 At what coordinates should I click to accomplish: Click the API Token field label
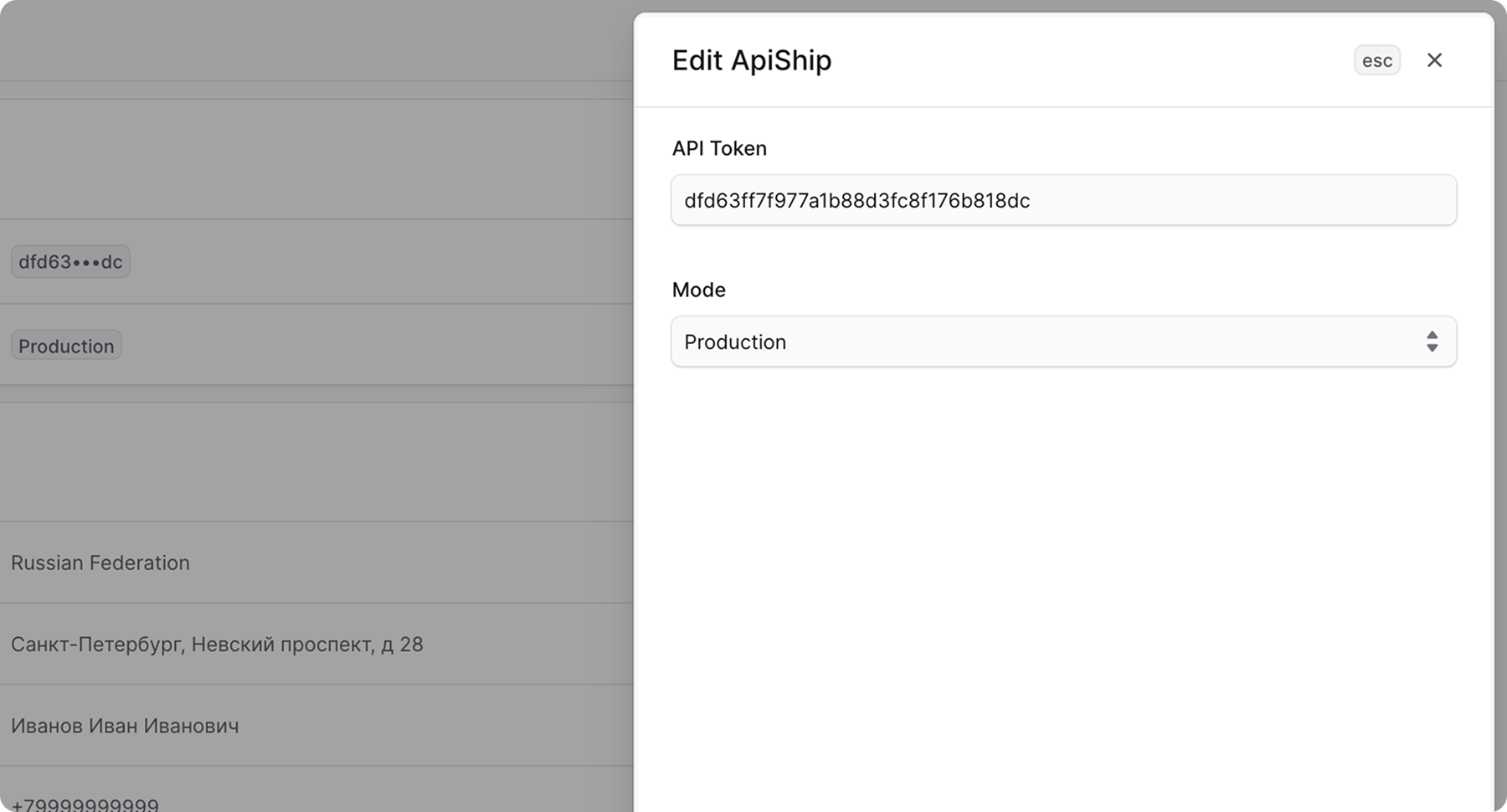click(719, 148)
